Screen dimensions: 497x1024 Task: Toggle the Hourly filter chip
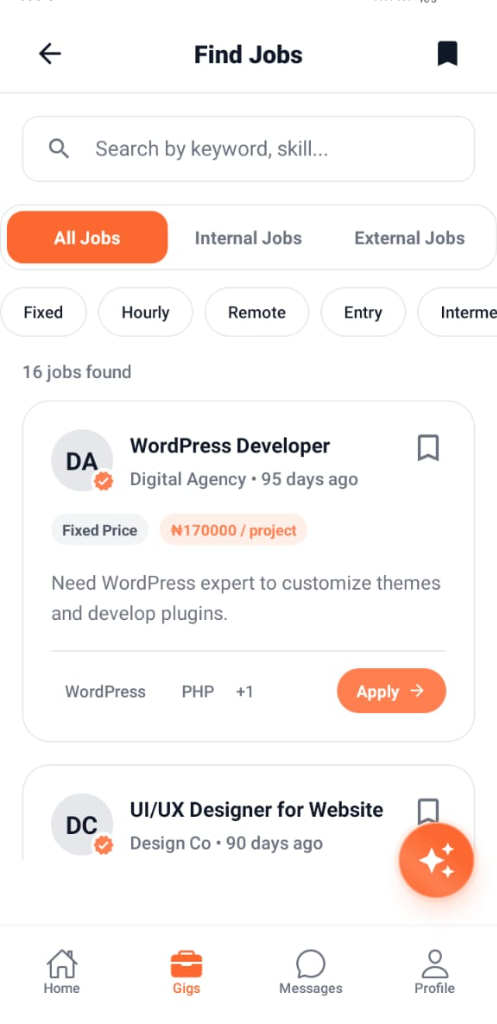pos(146,312)
